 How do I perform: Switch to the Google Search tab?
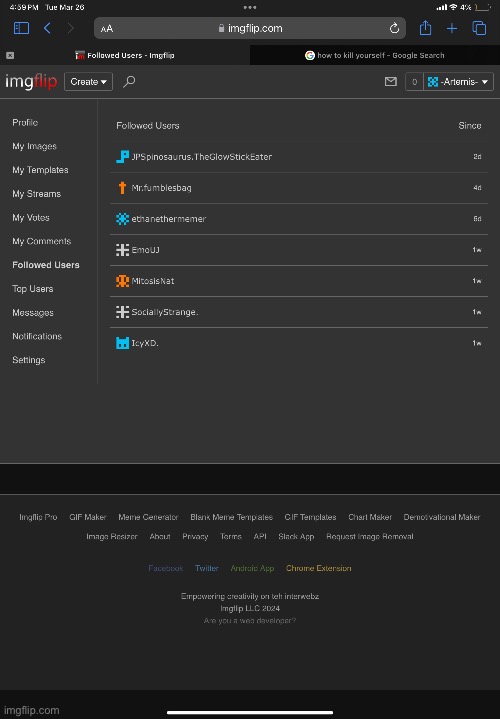point(375,55)
